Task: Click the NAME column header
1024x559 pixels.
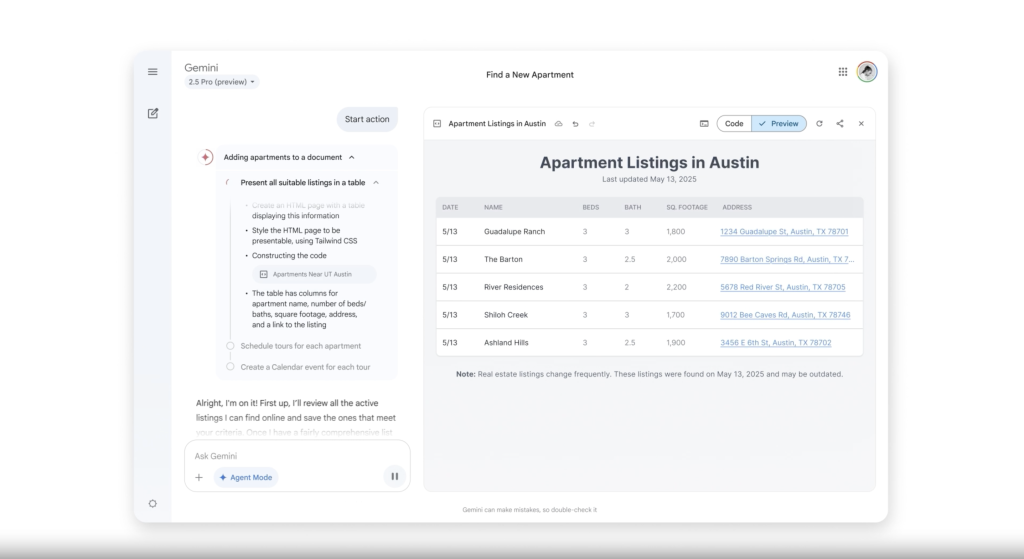Action: [x=493, y=208]
